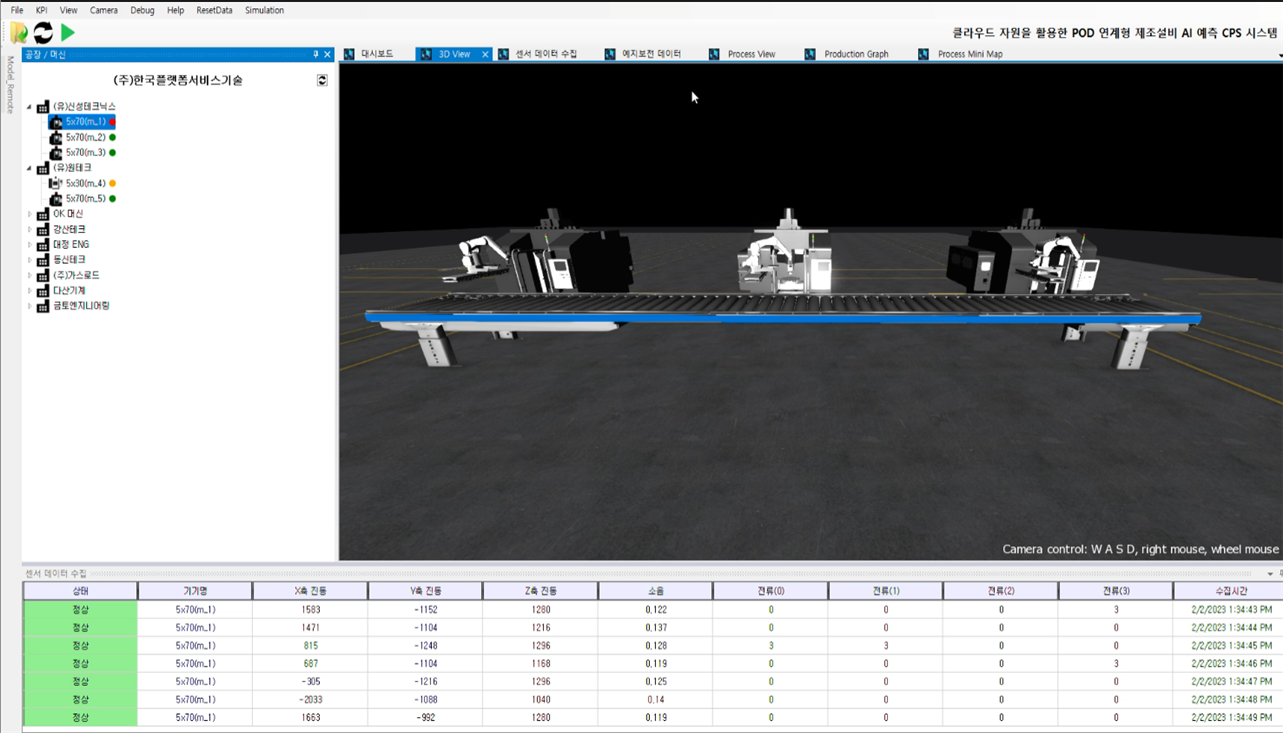Click the 금토엔지니어링 factory icon
Viewport: 1285px width, 735px height.
pos(42,306)
